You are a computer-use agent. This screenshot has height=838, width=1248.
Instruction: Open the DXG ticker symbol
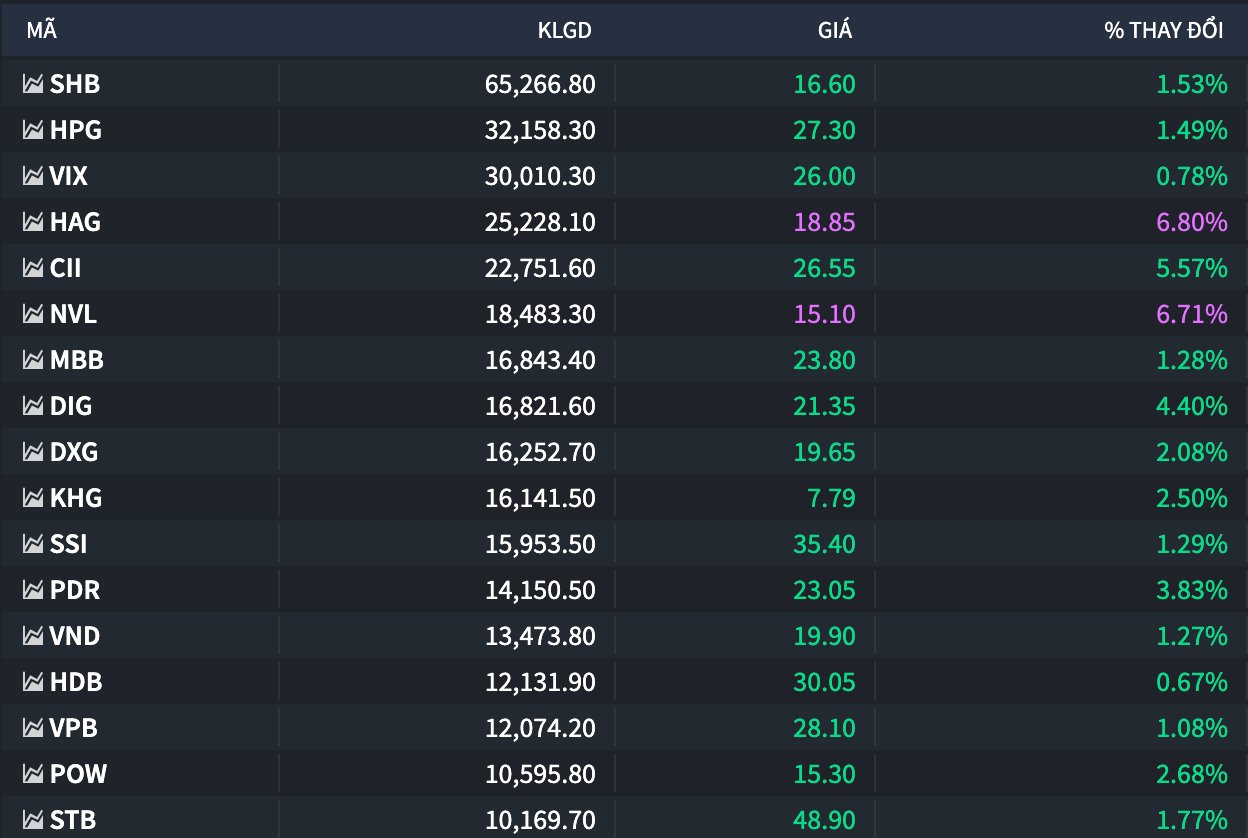tap(74, 452)
